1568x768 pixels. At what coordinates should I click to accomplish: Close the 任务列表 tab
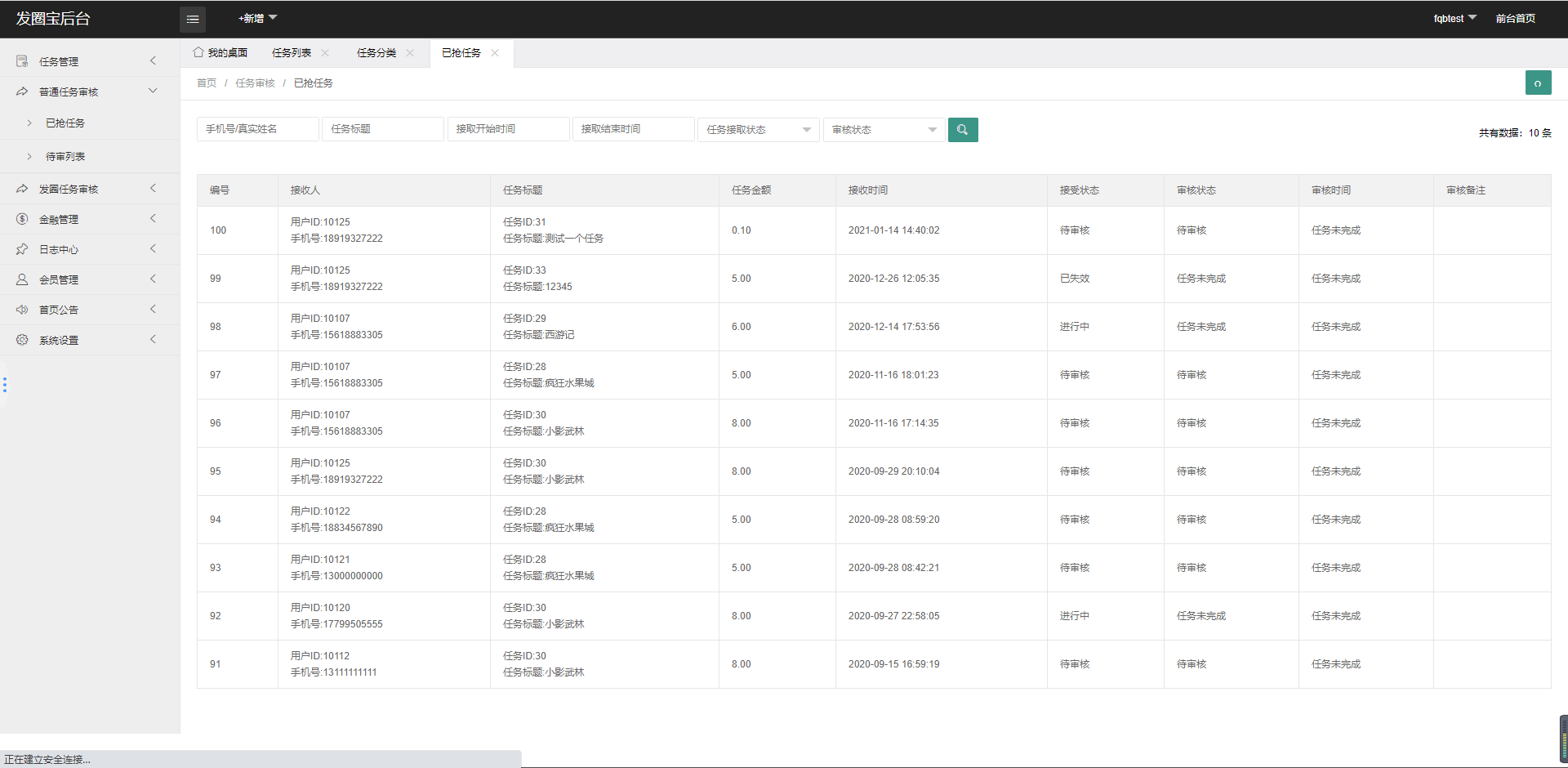[x=325, y=53]
